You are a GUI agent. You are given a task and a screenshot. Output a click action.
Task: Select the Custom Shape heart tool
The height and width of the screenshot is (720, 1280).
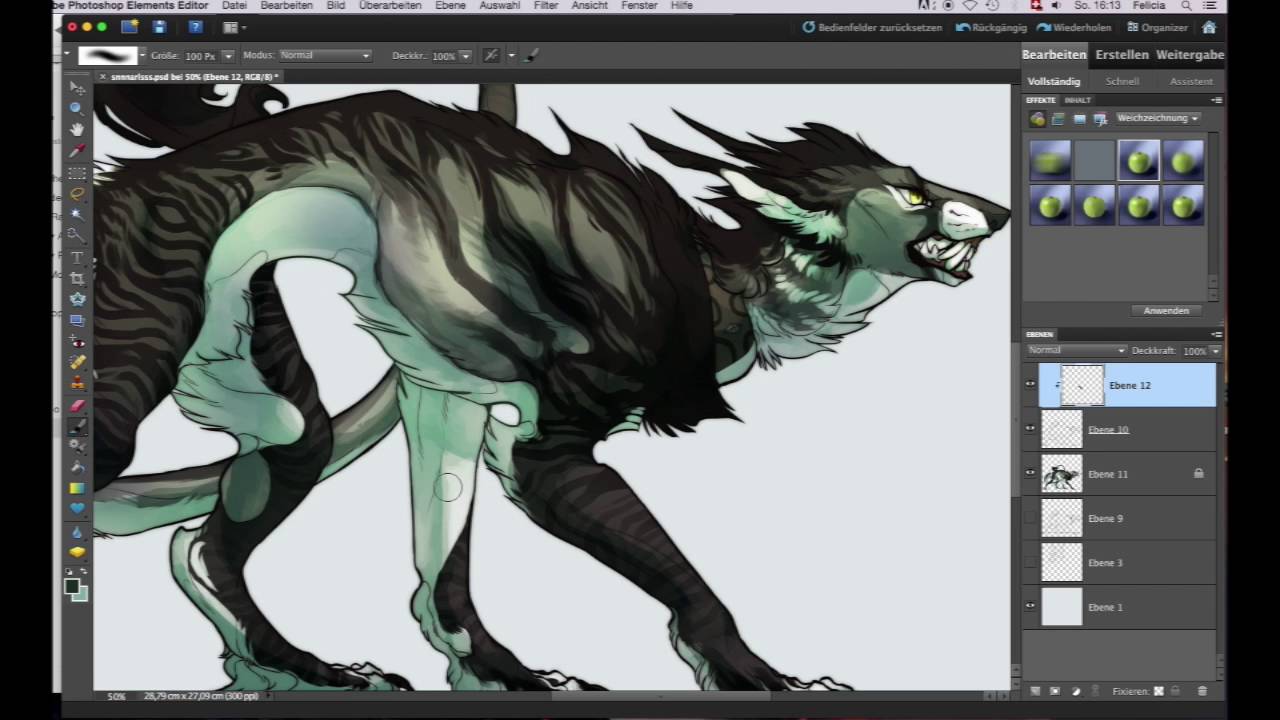pos(77,509)
